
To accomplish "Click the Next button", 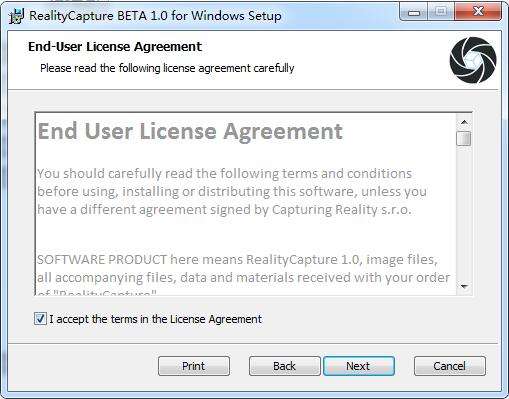I will click(x=359, y=366).
